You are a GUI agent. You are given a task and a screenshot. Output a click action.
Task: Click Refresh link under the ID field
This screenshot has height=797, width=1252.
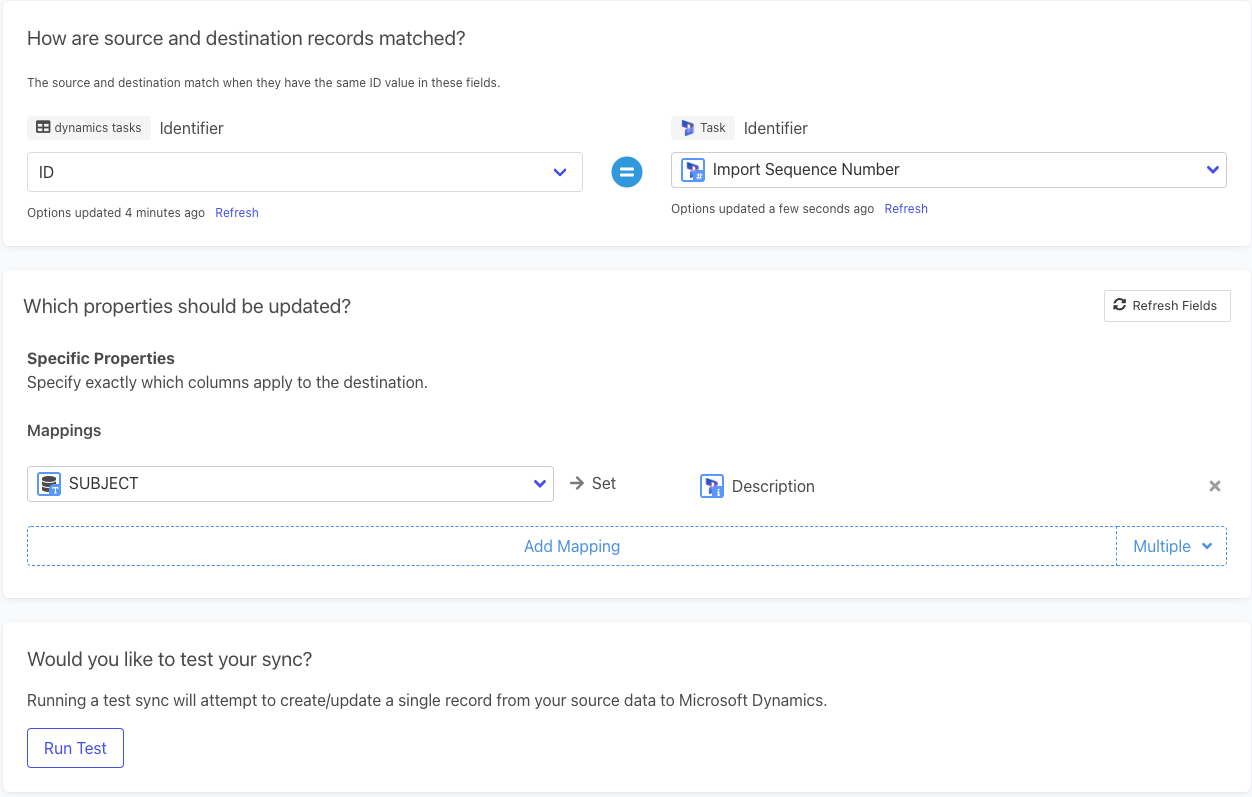[237, 213]
